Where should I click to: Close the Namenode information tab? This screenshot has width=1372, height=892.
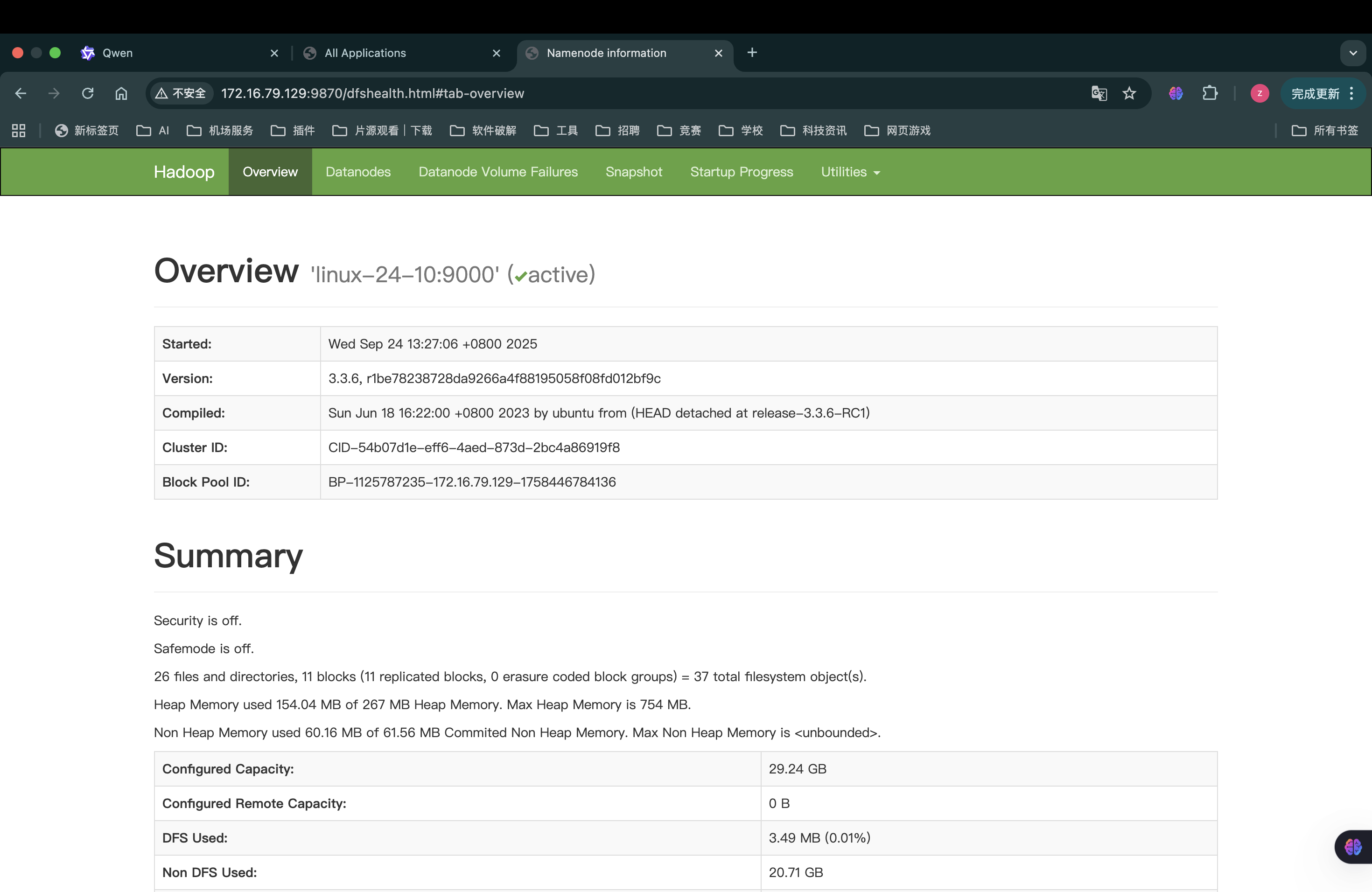pyautogui.click(x=718, y=53)
